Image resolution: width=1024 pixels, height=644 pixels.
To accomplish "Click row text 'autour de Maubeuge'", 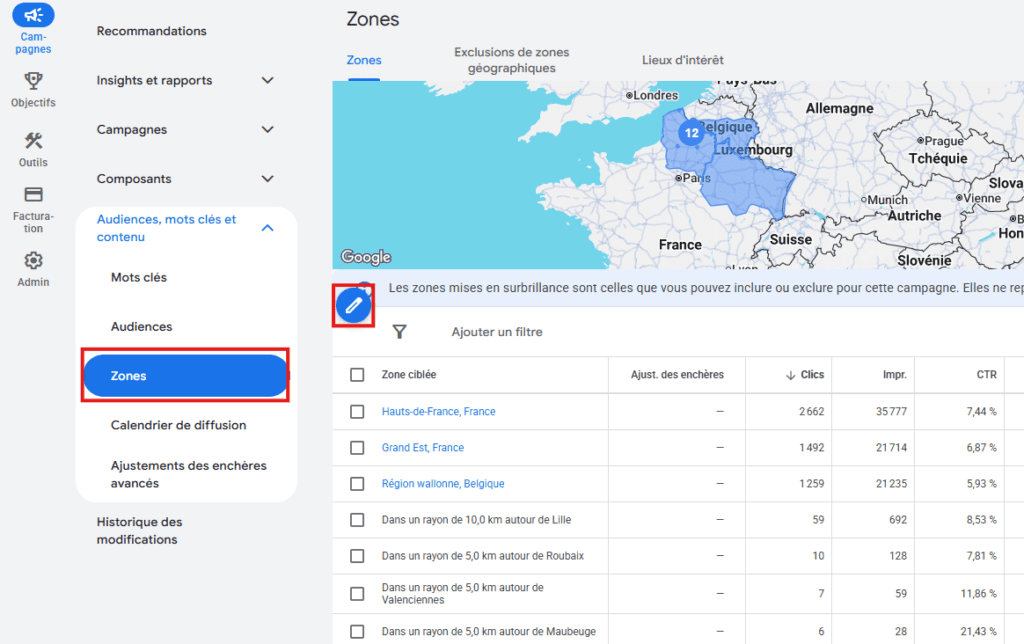I will [x=550, y=632].
